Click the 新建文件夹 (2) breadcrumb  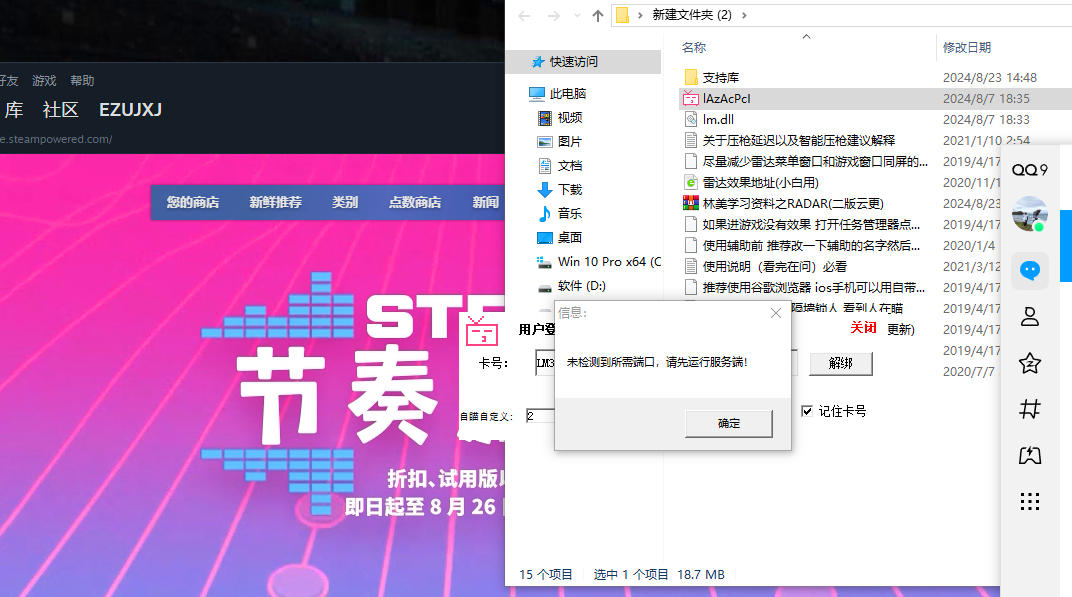click(691, 15)
